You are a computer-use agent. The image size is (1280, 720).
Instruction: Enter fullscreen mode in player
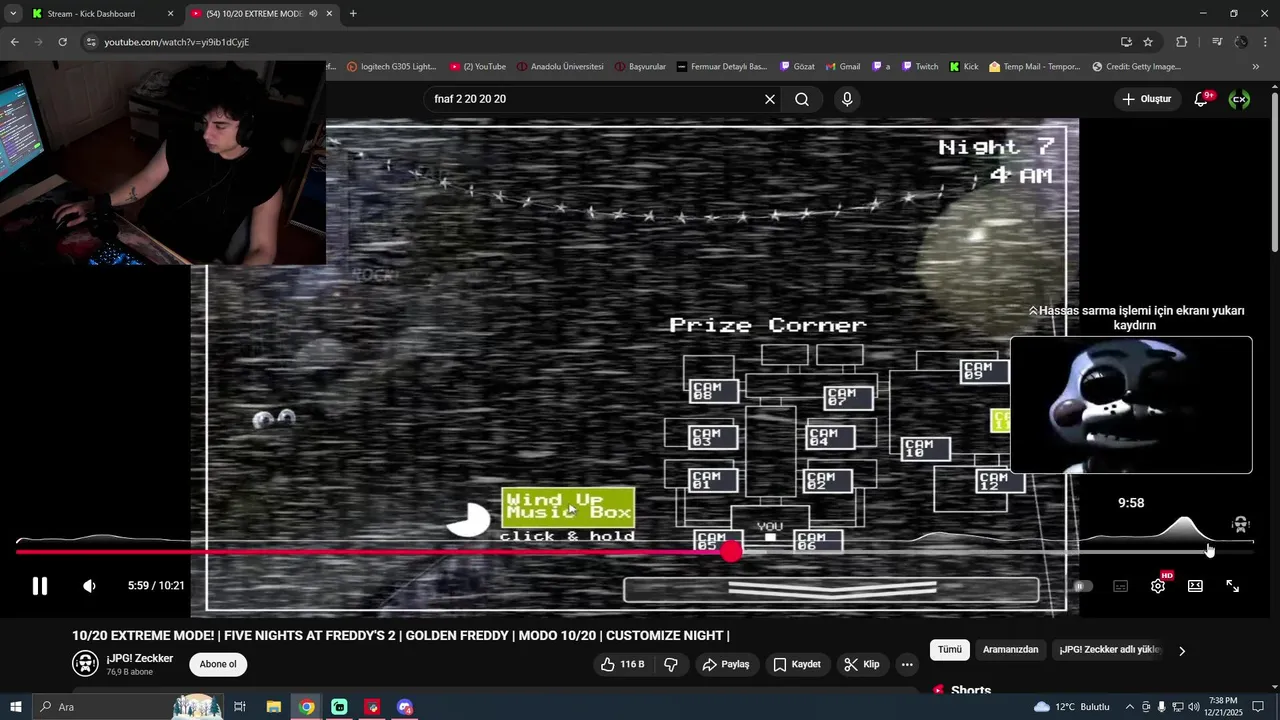tap(1233, 586)
